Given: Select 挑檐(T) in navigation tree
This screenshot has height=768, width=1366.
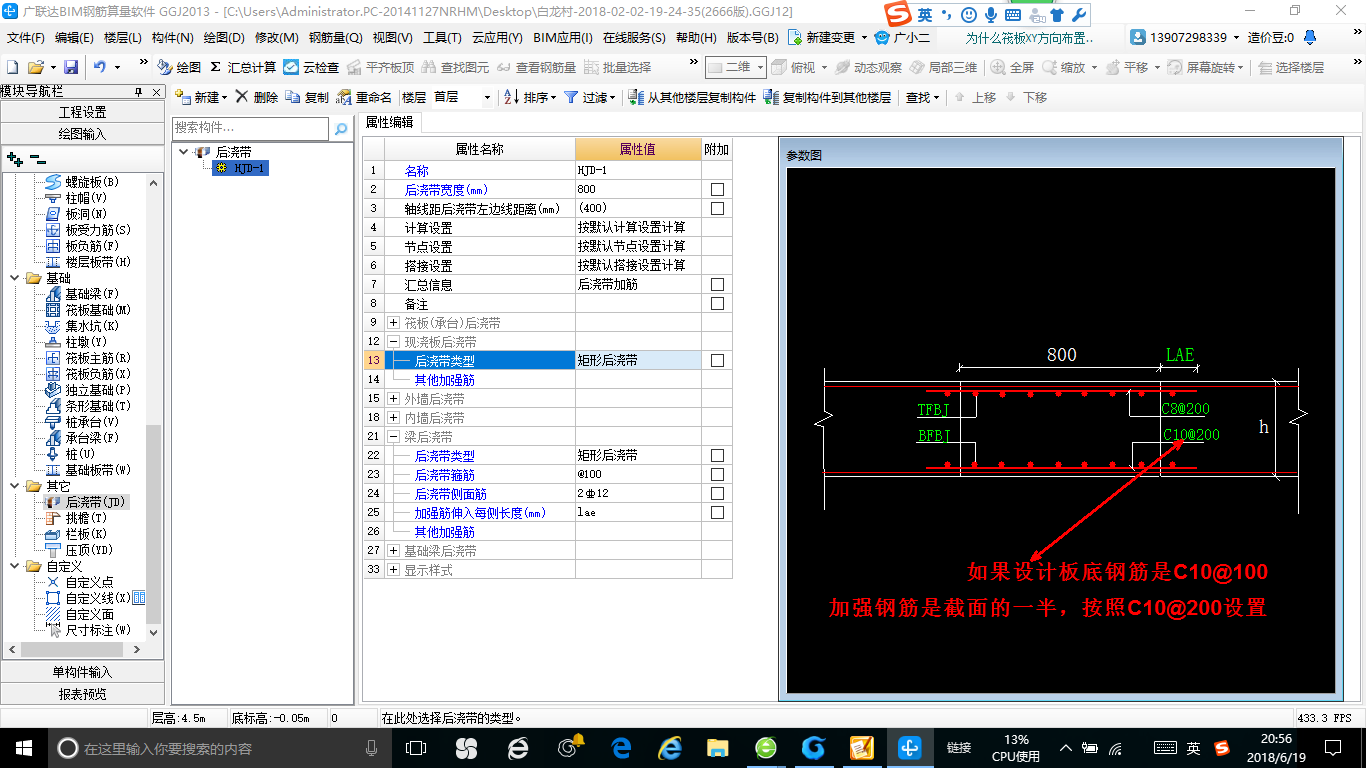Looking at the screenshot, I should pos(77,518).
